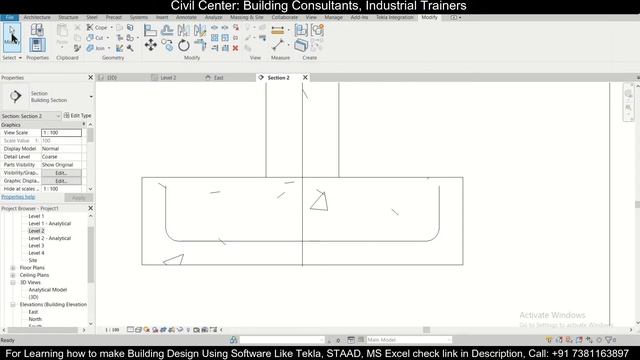Screen dimensions: 640x360
Task: Select the Site view in Project Browser
Action: click(33, 260)
